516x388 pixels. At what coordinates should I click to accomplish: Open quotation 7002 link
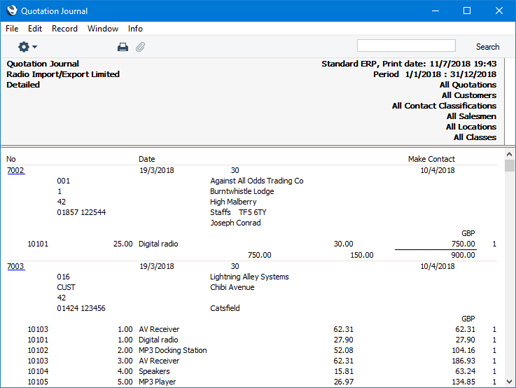point(16,170)
